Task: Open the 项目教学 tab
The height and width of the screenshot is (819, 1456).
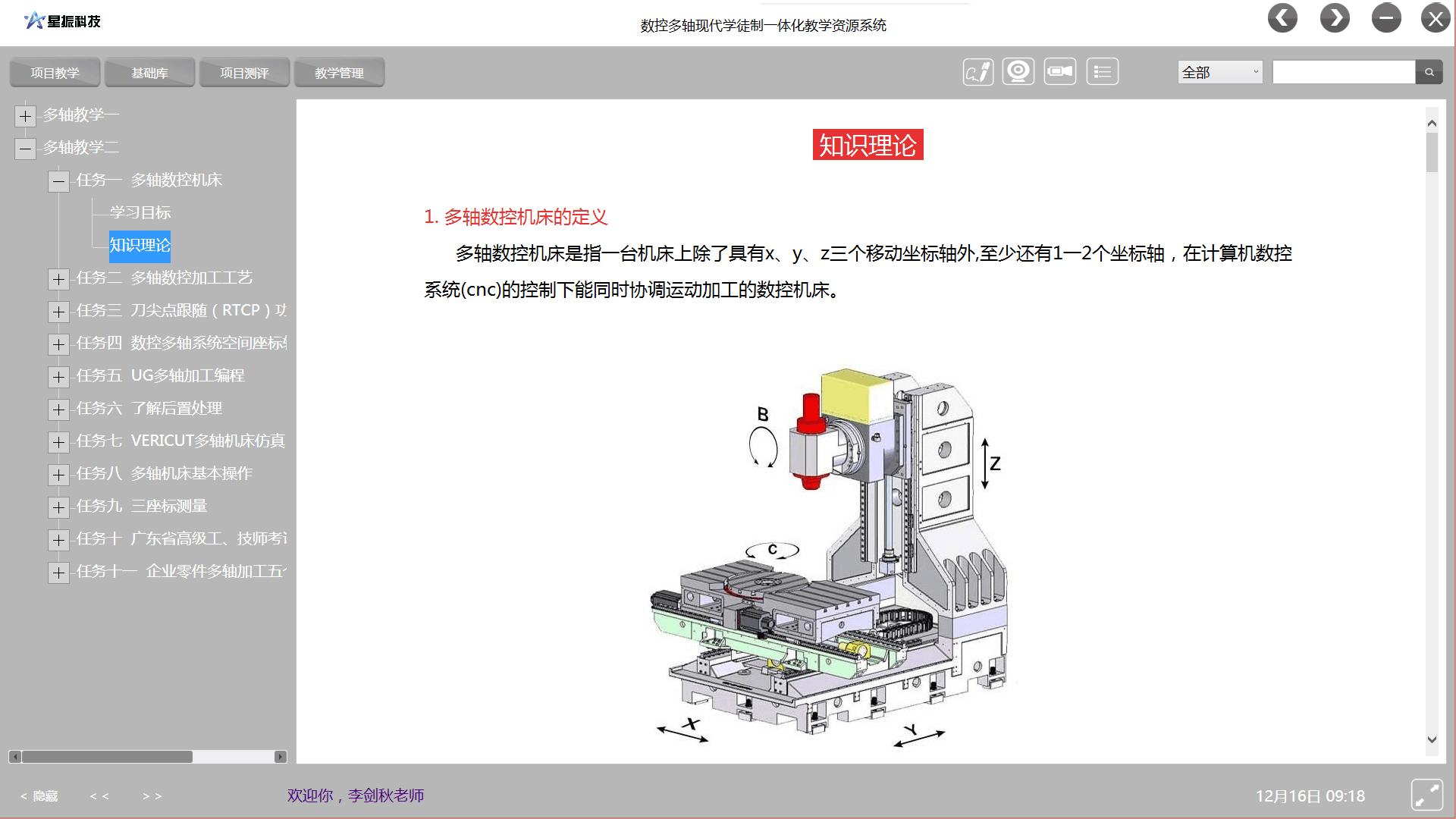Action: pyautogui.click(x=55, y=73)
